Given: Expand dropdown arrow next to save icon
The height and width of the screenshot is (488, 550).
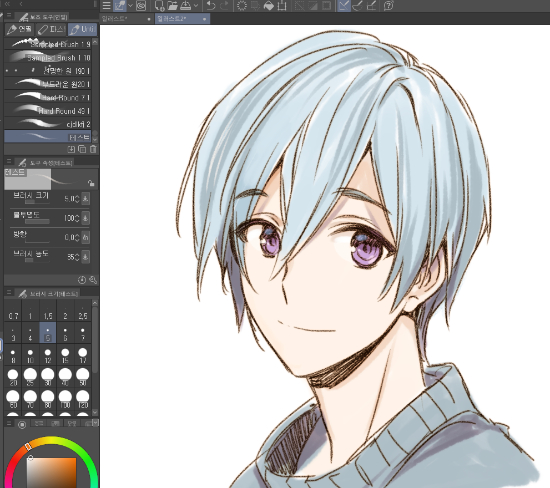Looking at the screenshot, I should coord(196,6).
